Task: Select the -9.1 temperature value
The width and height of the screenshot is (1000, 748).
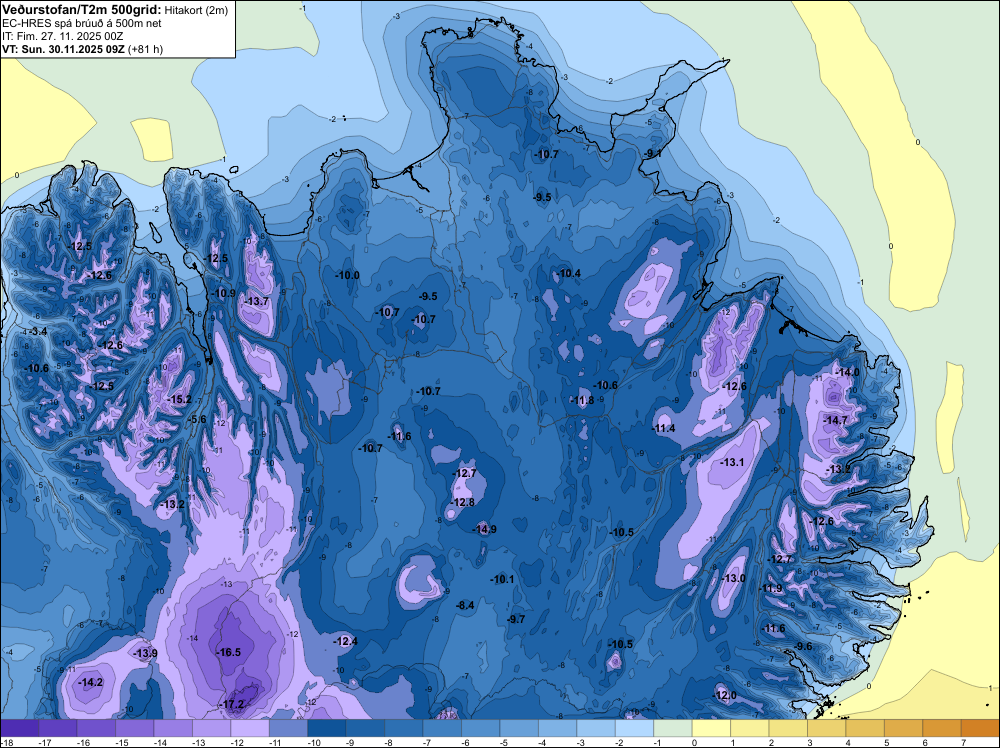Action: click(x=652, y=154)
